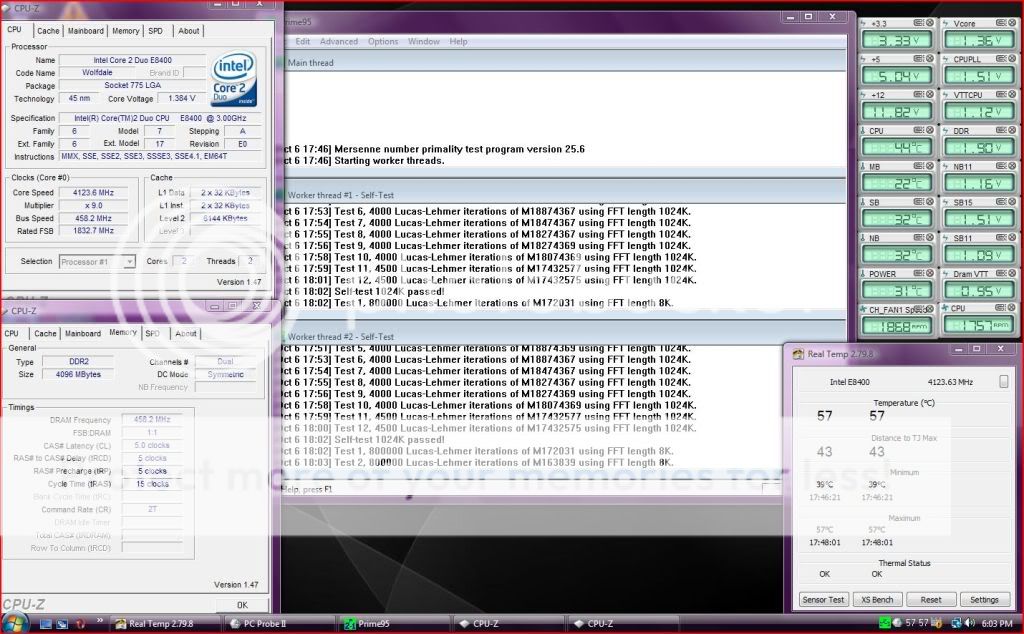
Task: Click the log line mentioning M163839 in worker #2
Action: coord(478,462)
